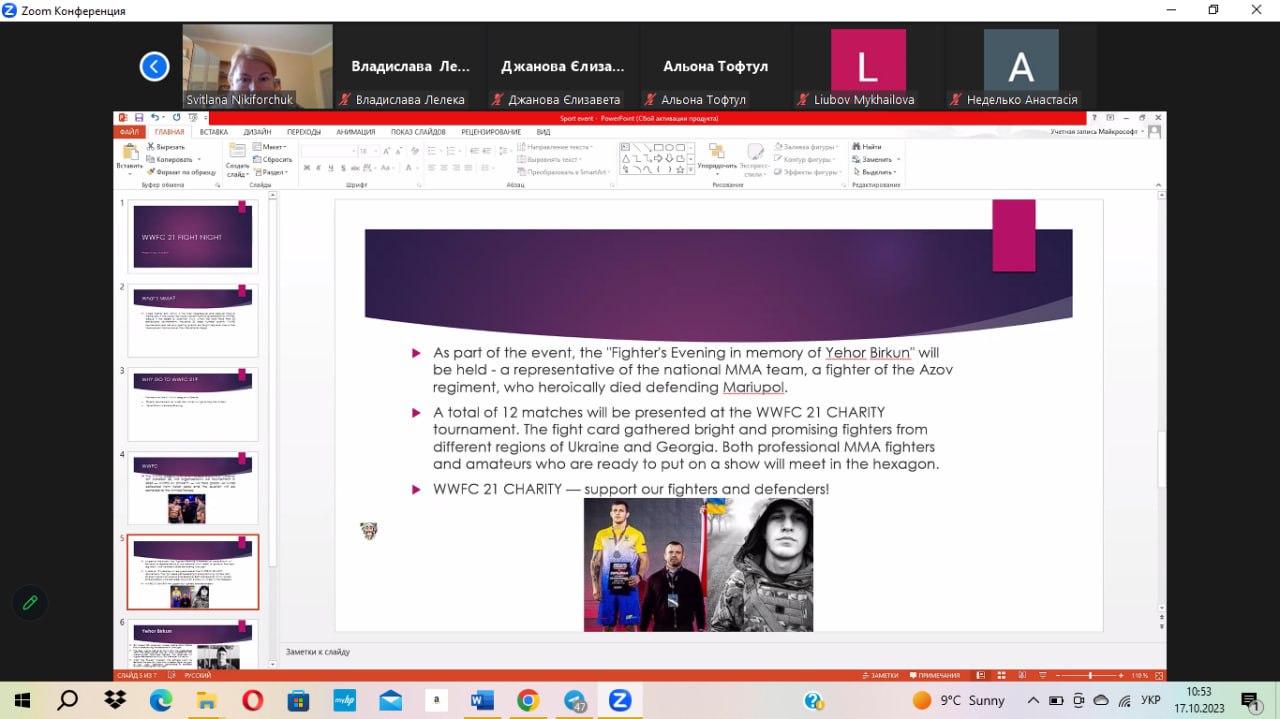Viewport: 1280px width, 719px height.
Task: Switch to normal view in status bar
Action: (981, 675)
